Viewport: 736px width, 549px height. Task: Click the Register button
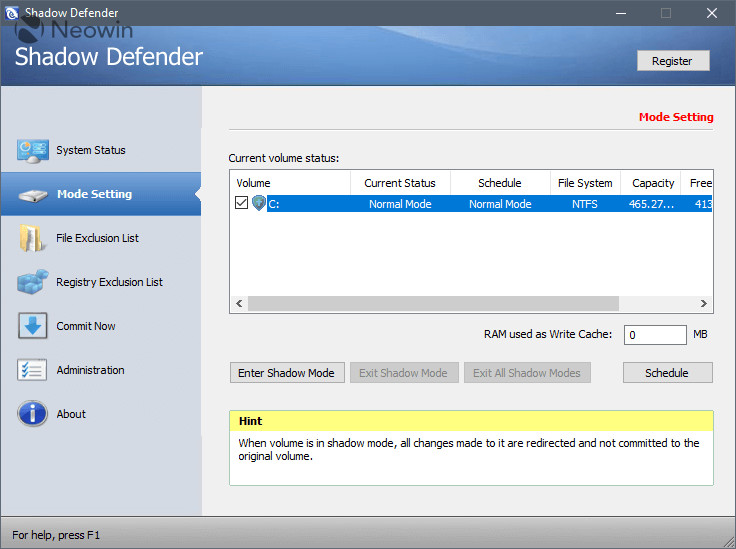click(673, 61)
